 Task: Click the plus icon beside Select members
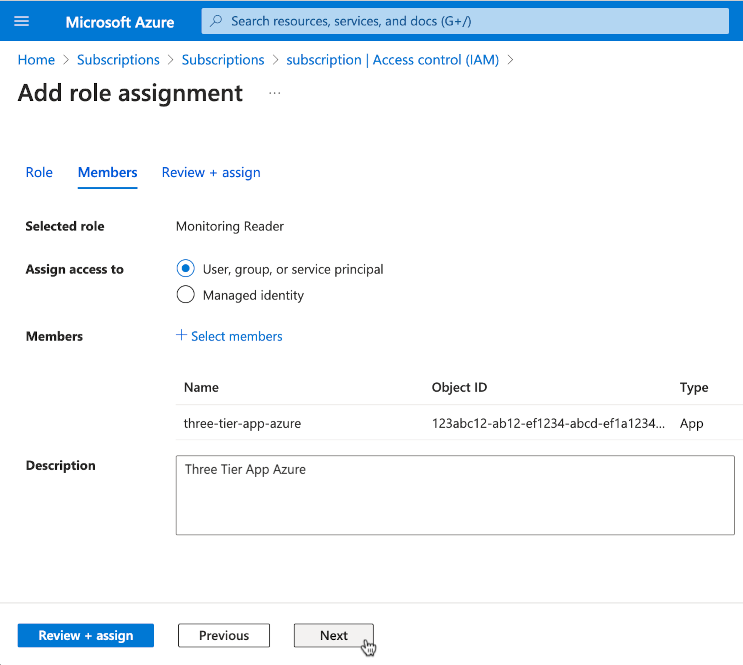click(x=181, y=336)
